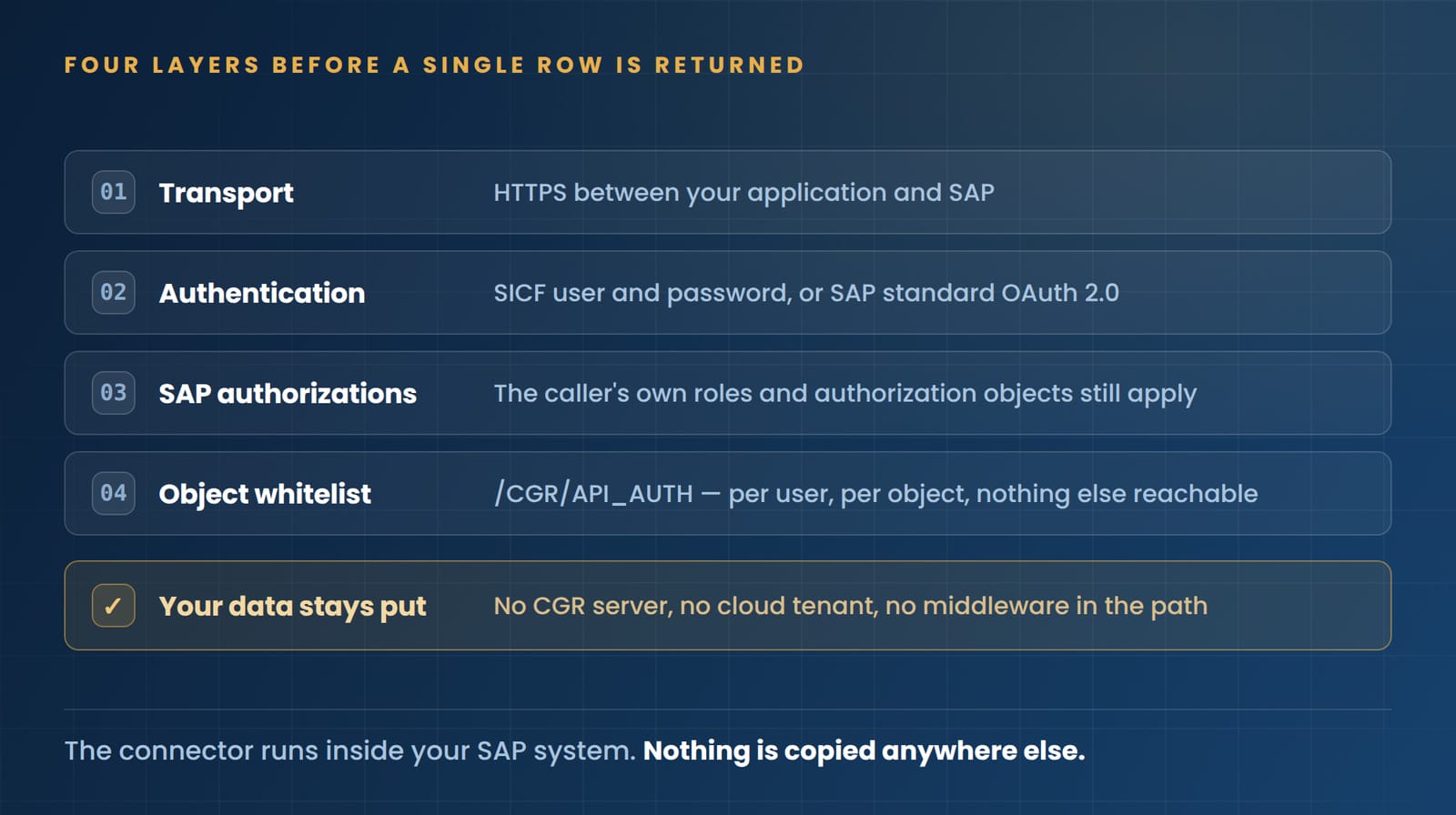Click the 03 number badge
The width and height of the screenshot is (1456, 815).
114,393
